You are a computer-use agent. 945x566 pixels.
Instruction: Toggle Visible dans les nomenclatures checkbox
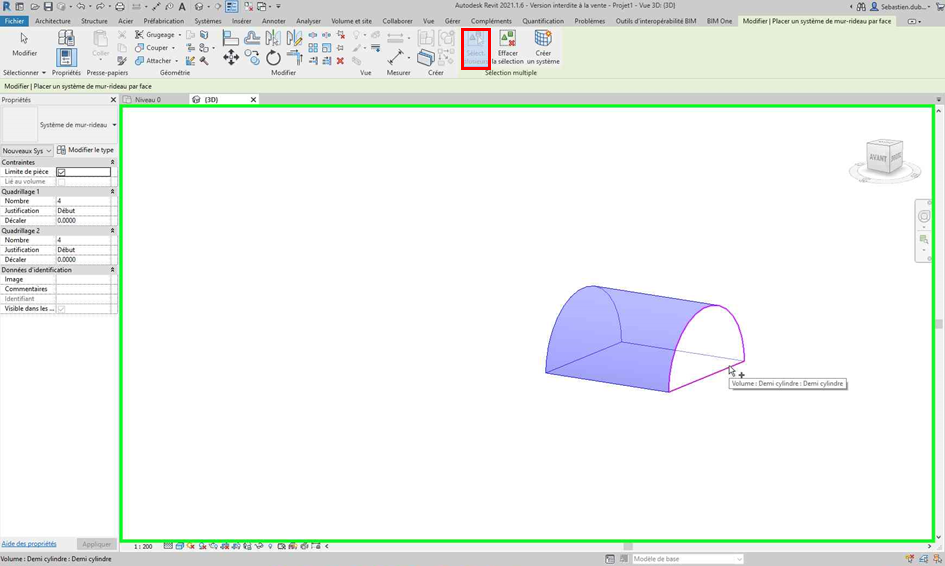(61, 309)
